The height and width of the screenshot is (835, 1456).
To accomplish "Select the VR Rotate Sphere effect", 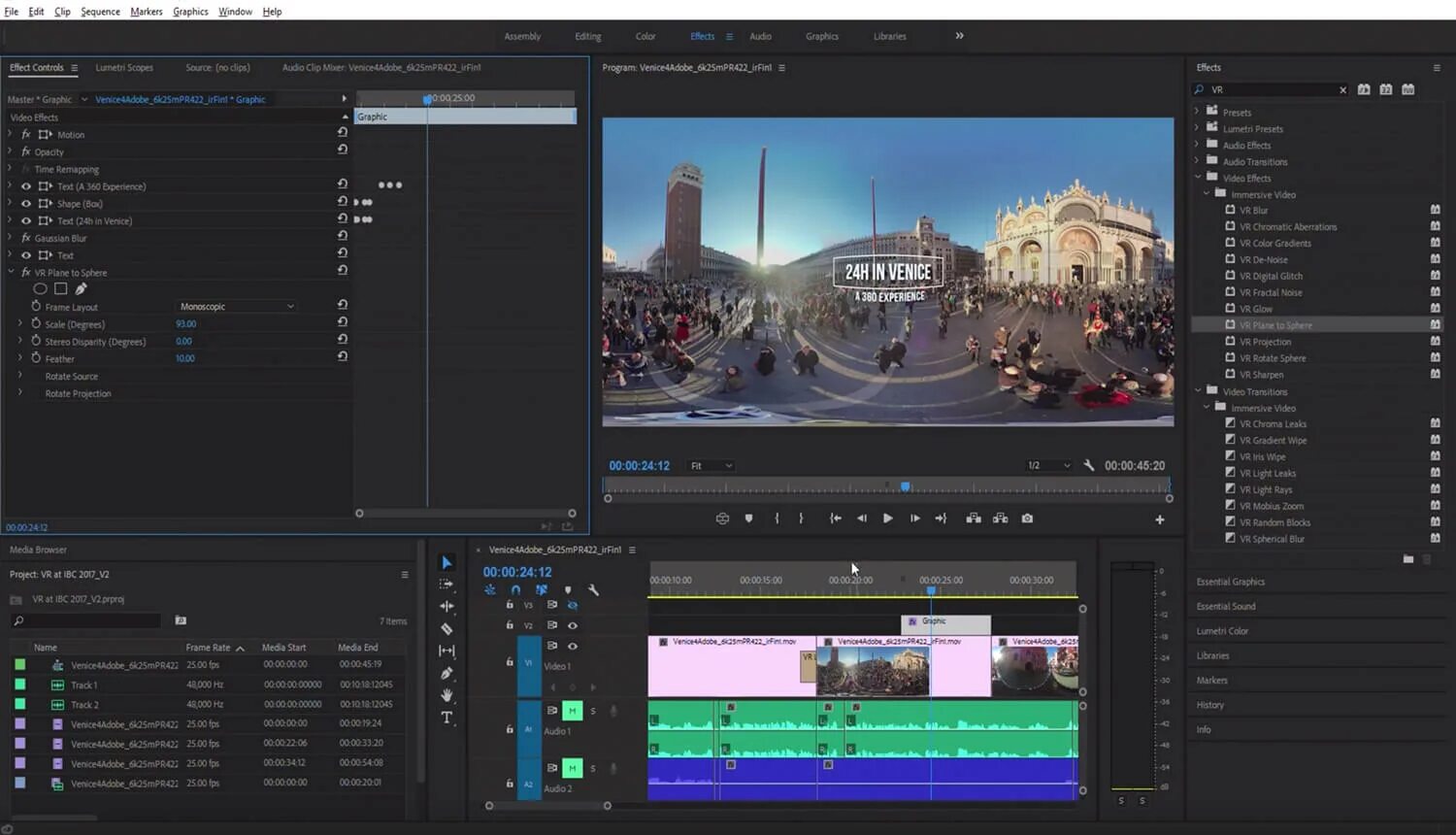I will 1272,358.
